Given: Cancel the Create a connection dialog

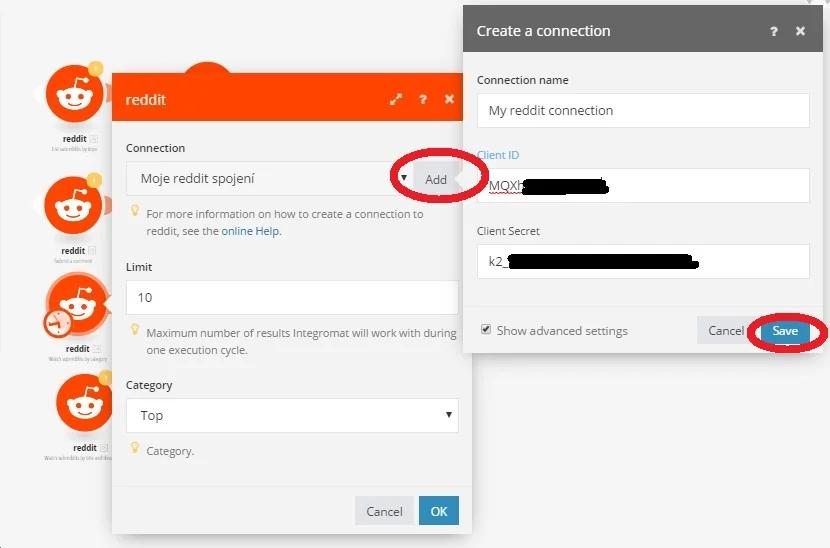Looking at the screenshot, I should pyautogui.click(x=726, y=330).
